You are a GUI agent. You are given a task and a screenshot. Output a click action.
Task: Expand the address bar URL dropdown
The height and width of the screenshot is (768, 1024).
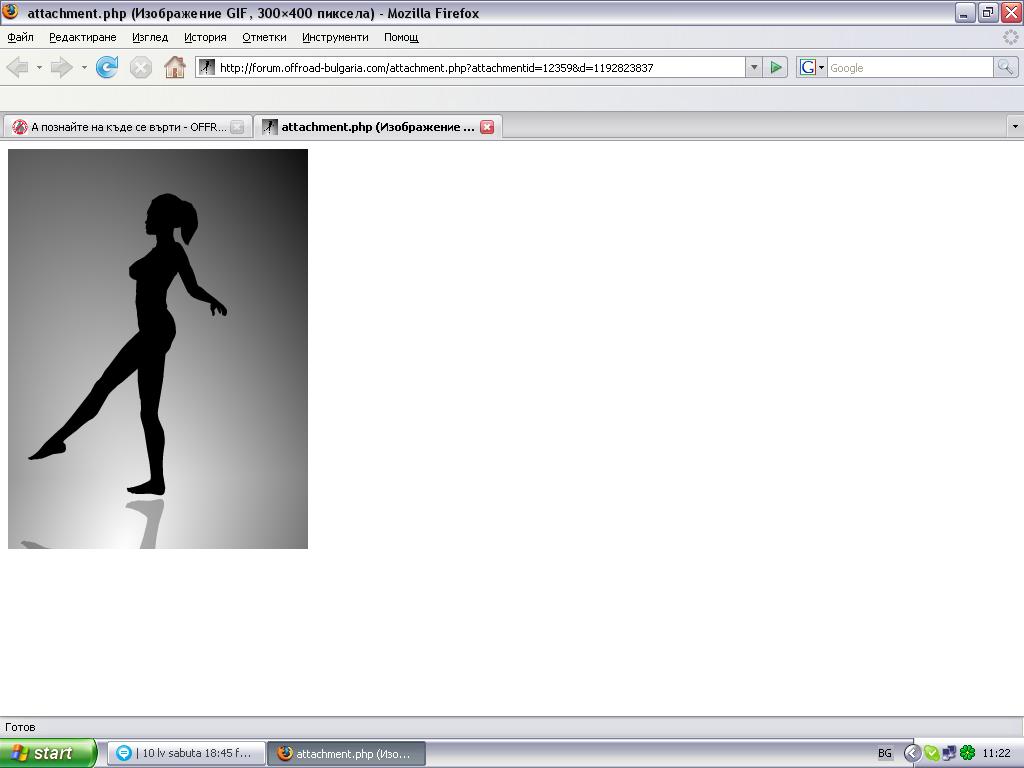click(x=754, y=67)
